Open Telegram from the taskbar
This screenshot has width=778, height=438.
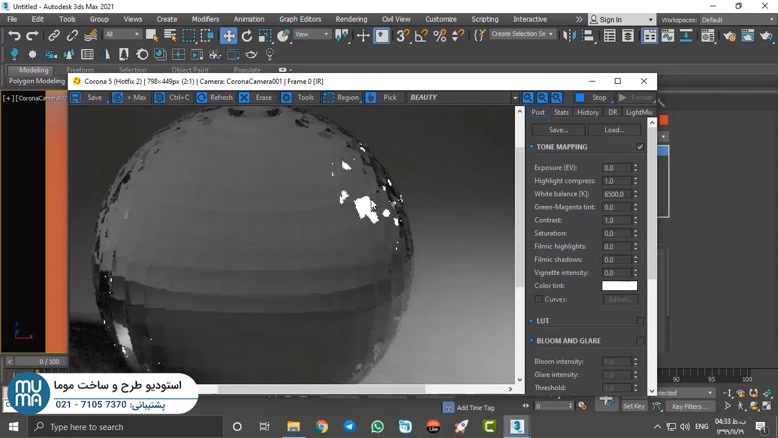tap(349, 427)
